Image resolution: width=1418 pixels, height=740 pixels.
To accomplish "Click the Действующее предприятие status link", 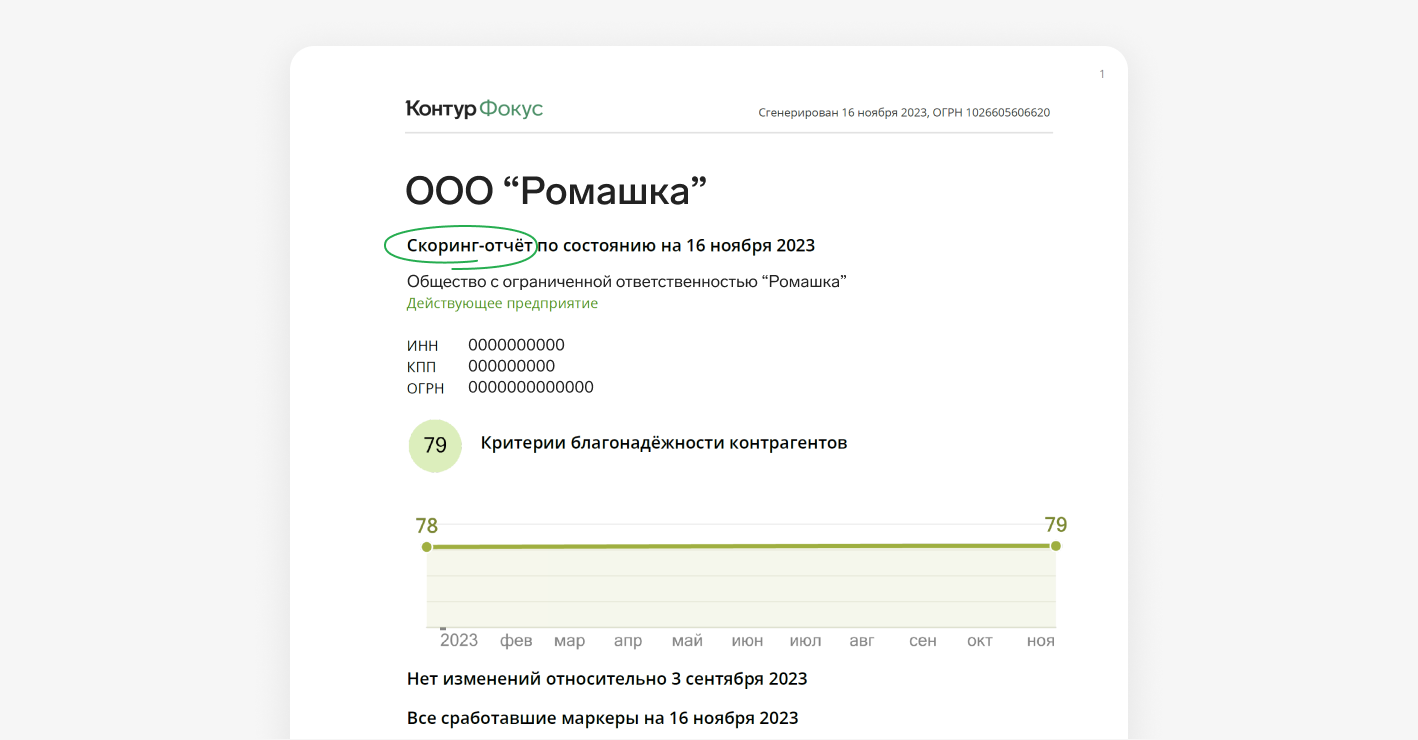I will (502, 303).
